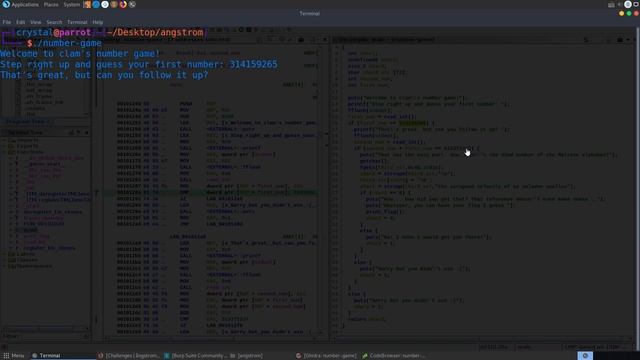The height and width of the screenshot is (360, 640).
Task: Open the network tray icon in top panel
Action: [x=611, y=4]
